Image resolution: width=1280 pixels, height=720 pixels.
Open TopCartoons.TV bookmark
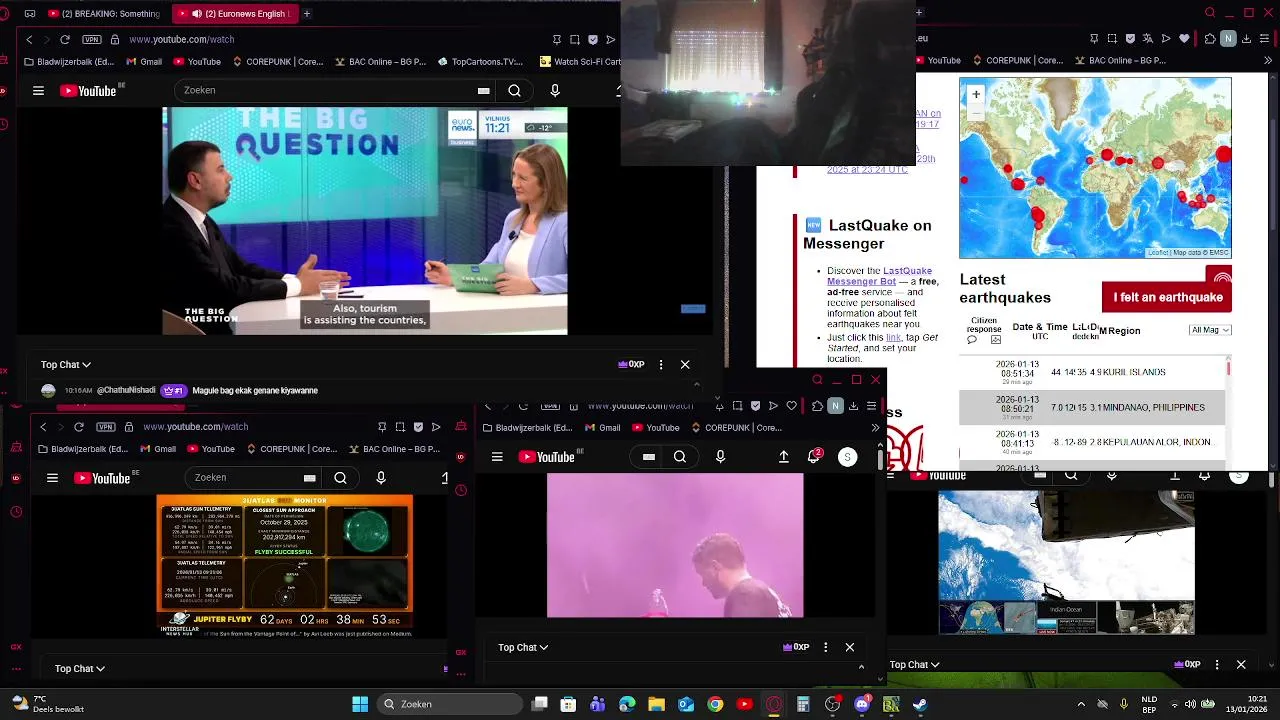point(479,62)
